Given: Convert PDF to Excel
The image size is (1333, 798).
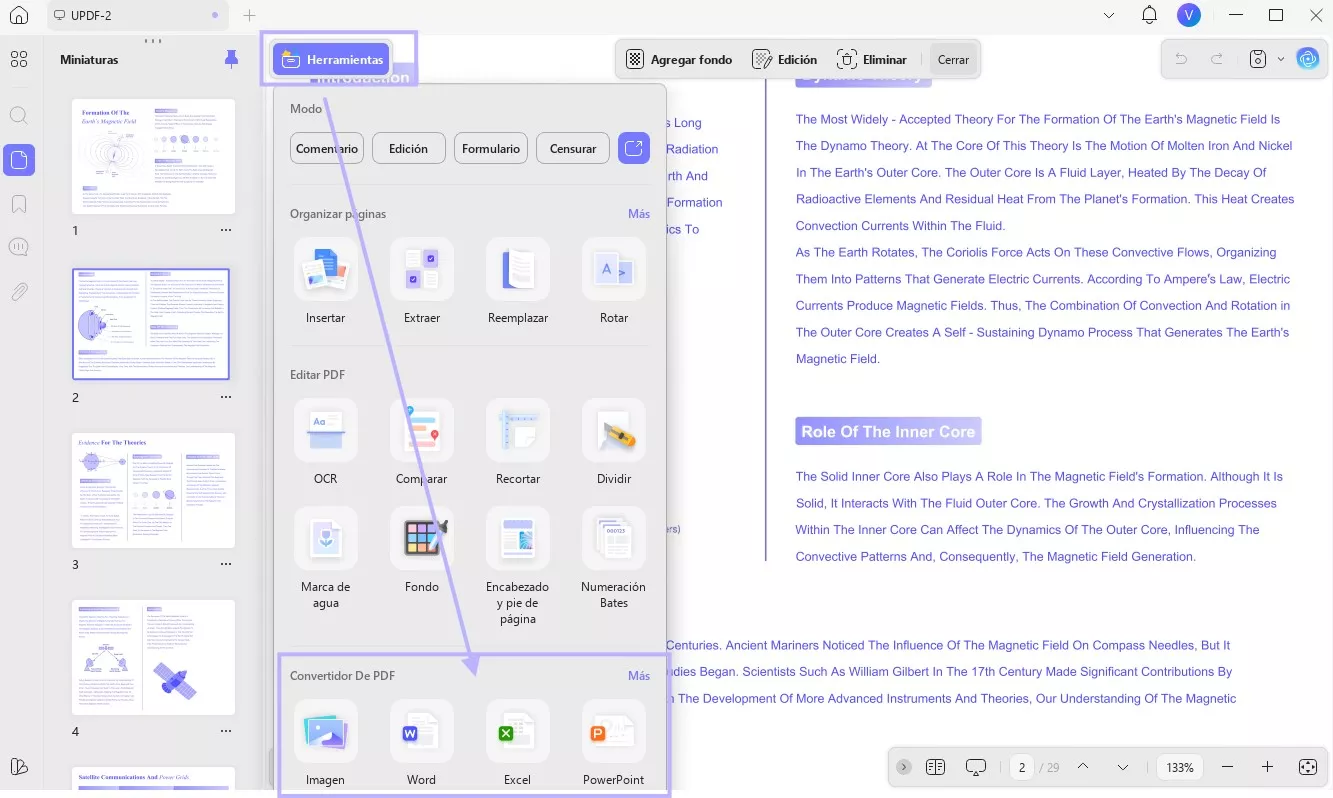Looking at the screenshot, I should 518,731.
